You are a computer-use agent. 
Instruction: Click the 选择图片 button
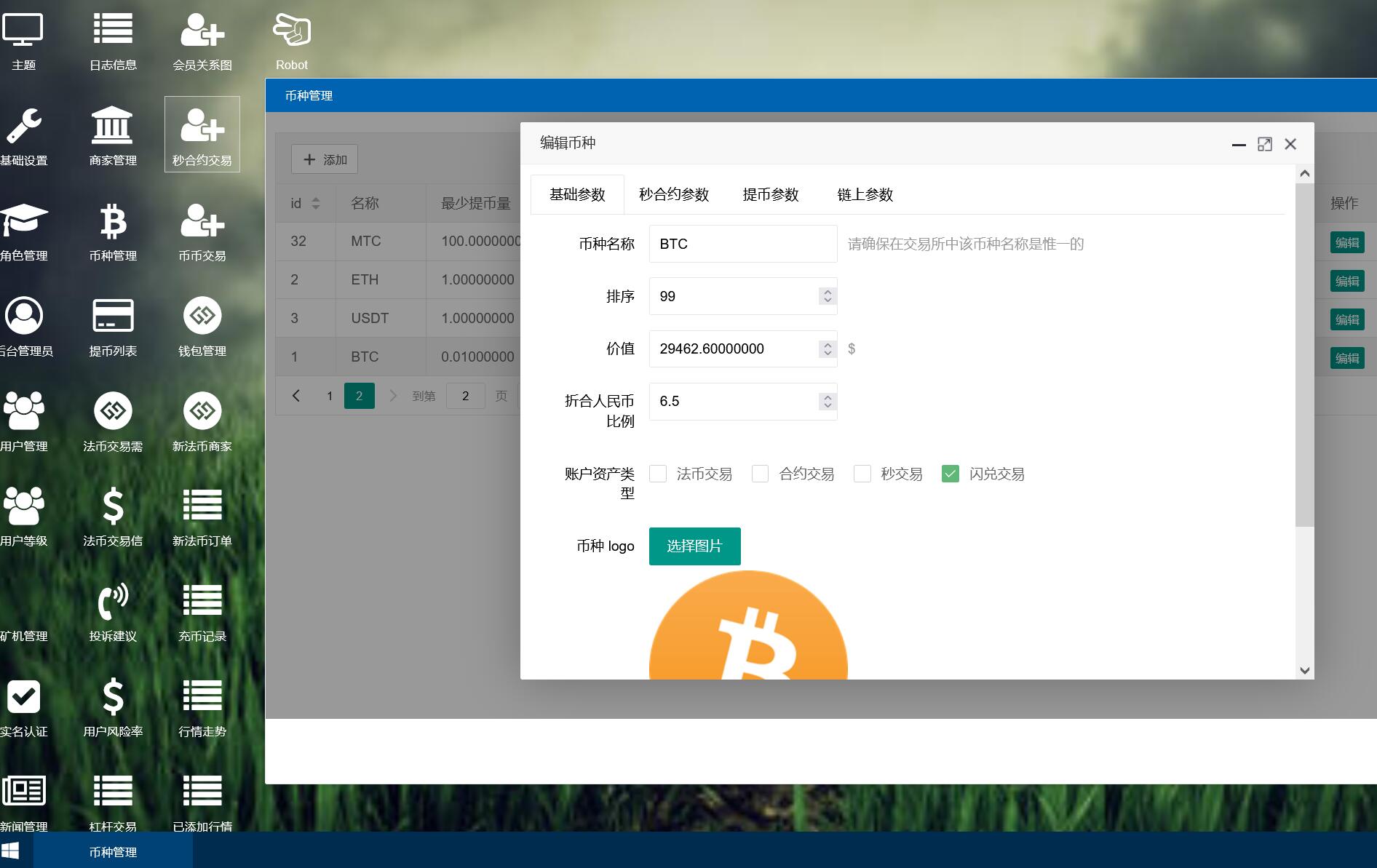point(695,546)
